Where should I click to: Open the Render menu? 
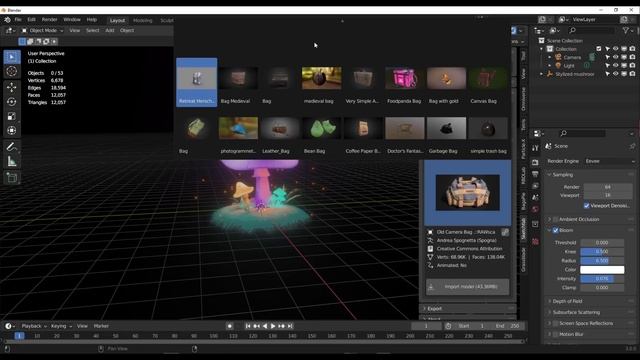49,20
